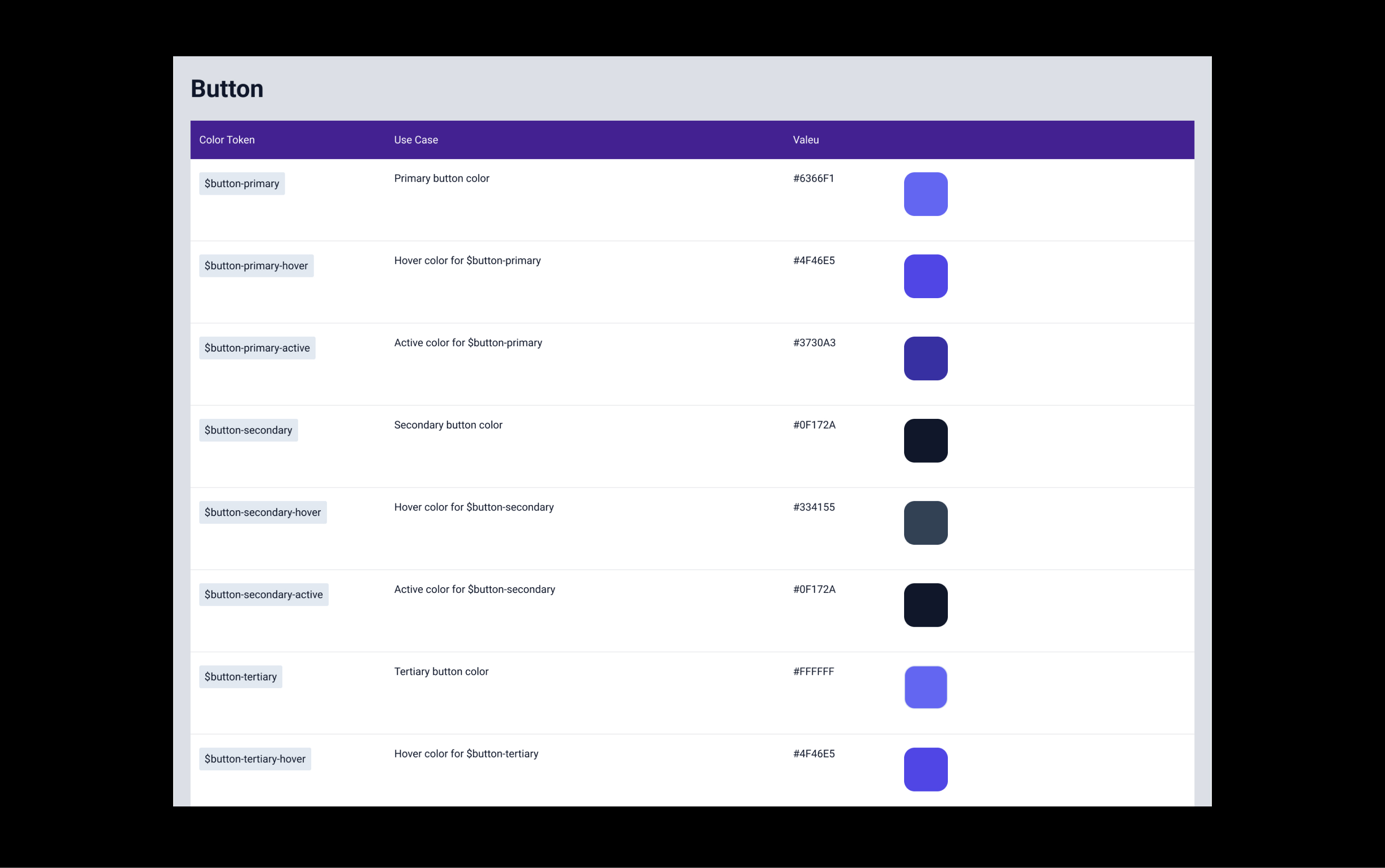Click the Use Case column header
The width and height of the screenshot is (1385, 868).
point(415,139)
